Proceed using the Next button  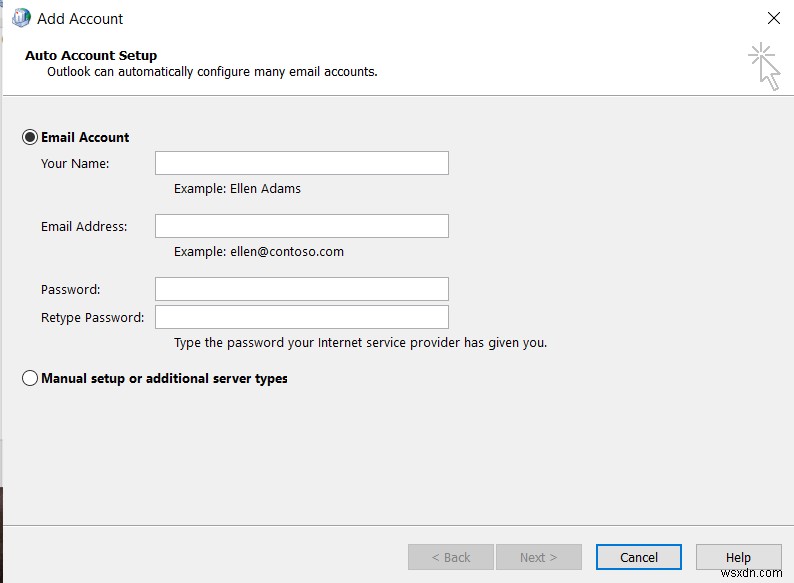[538, 557]
